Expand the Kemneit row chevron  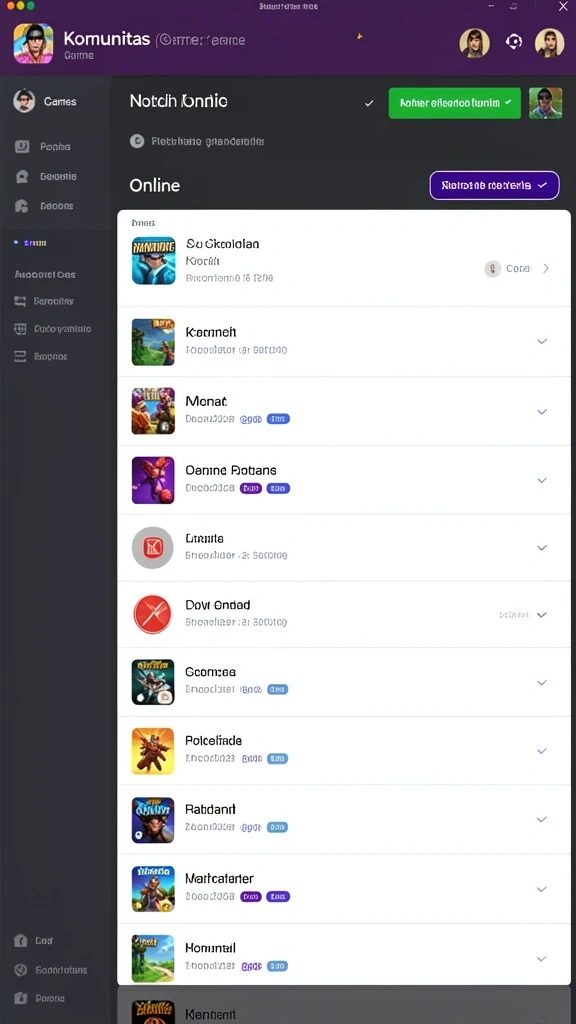point(541,341)
